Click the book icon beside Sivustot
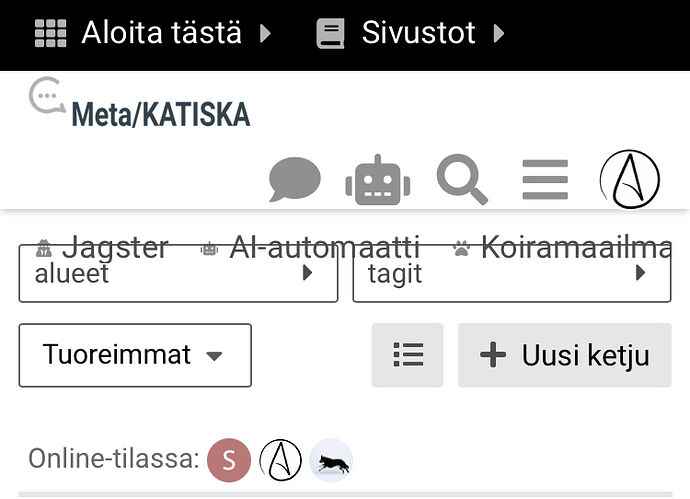Viewport: 690px width, 499px height. [x=330, y=33]
